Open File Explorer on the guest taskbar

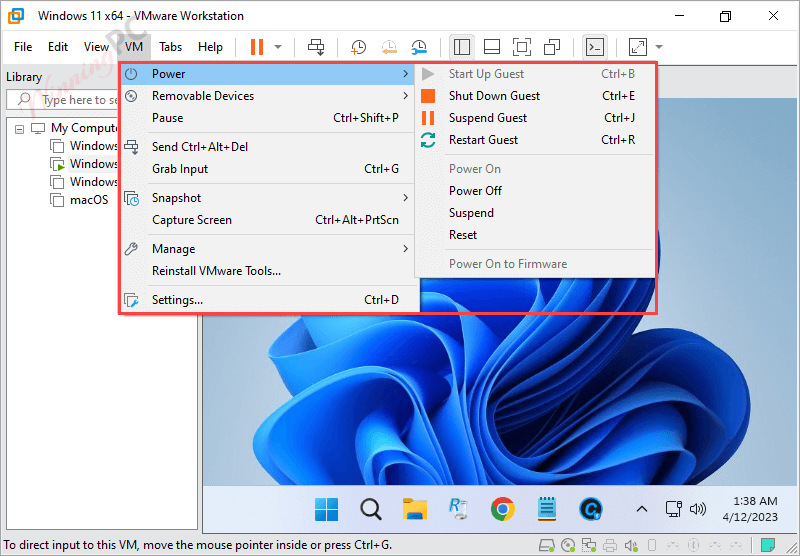[415, 509]
